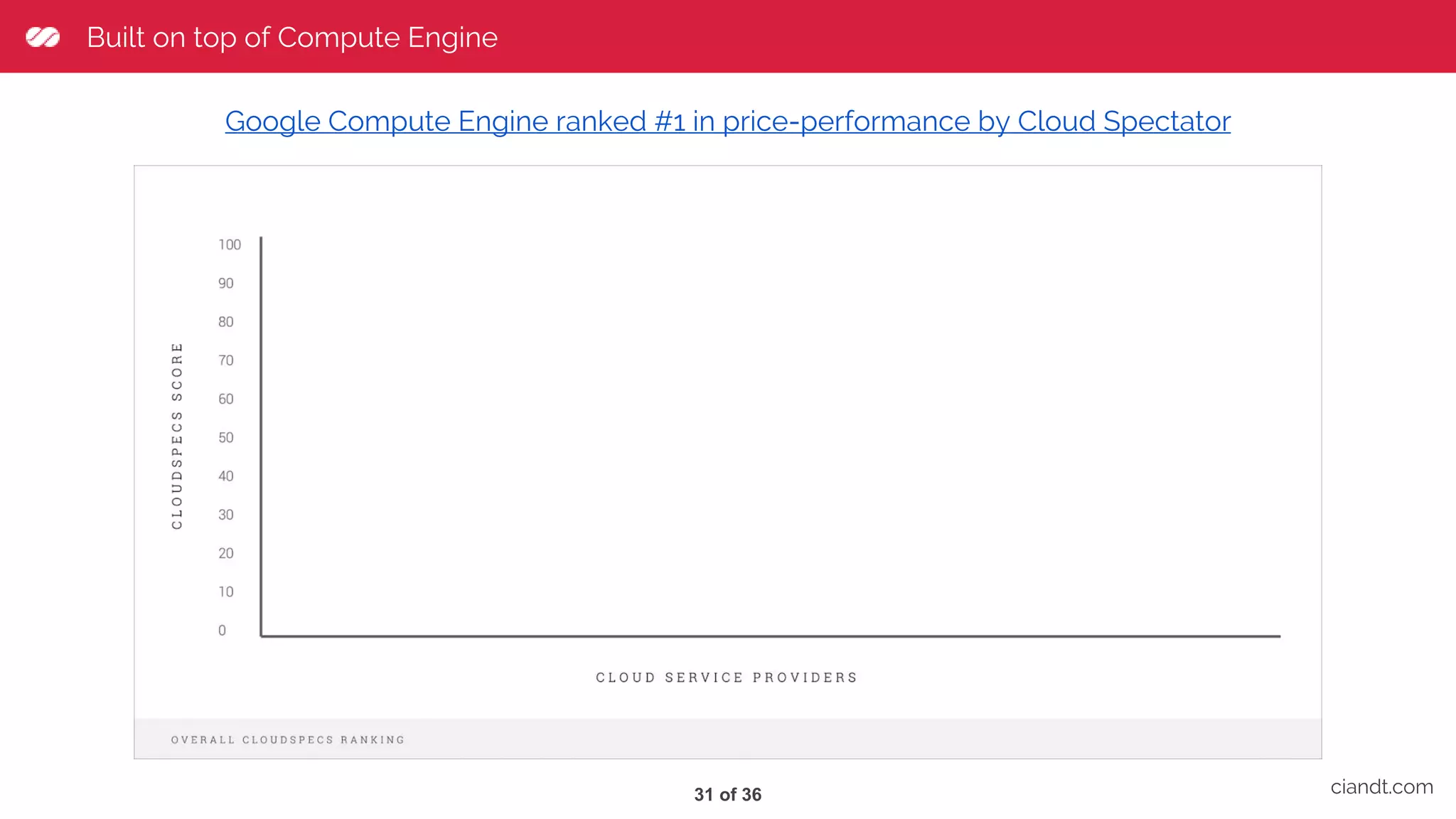The height and width of the screenshot is (819, 1456).
Task: Click the 100 label on the score axis
Action: click(230, 245)
